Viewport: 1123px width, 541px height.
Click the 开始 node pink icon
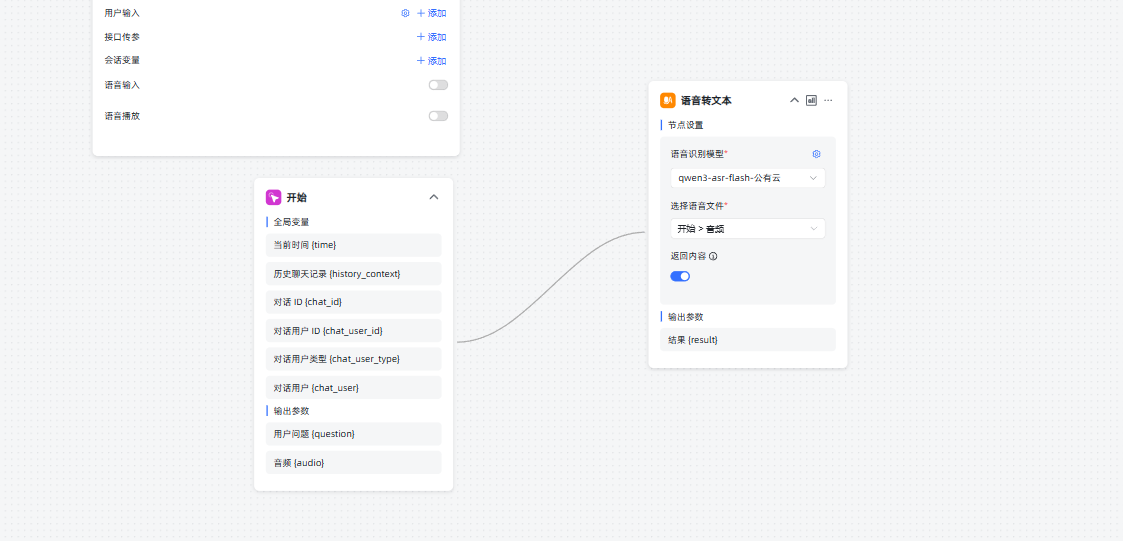point(273,197)
